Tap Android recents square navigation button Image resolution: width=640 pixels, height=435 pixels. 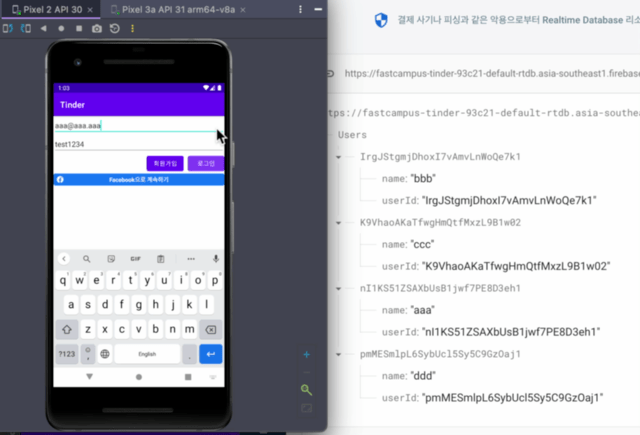(188, 377)
